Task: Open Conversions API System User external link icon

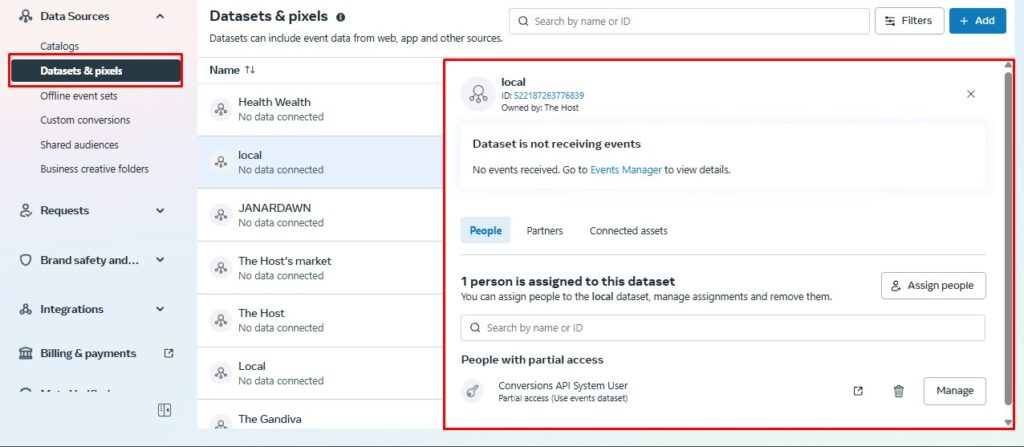Action: click(x=858, y=391)
